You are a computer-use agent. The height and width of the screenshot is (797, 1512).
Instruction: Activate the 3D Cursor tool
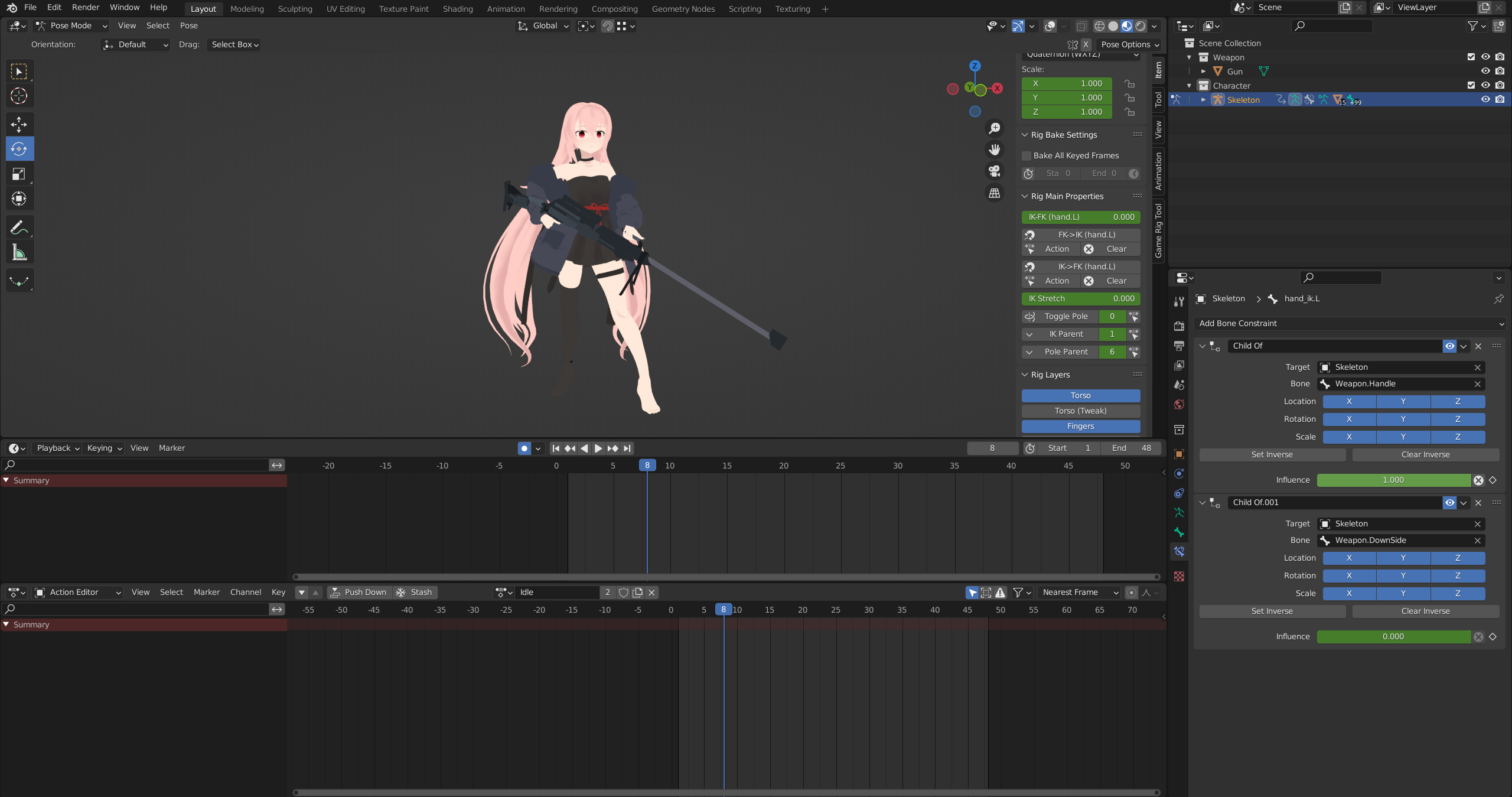click(x=19, y=96)
